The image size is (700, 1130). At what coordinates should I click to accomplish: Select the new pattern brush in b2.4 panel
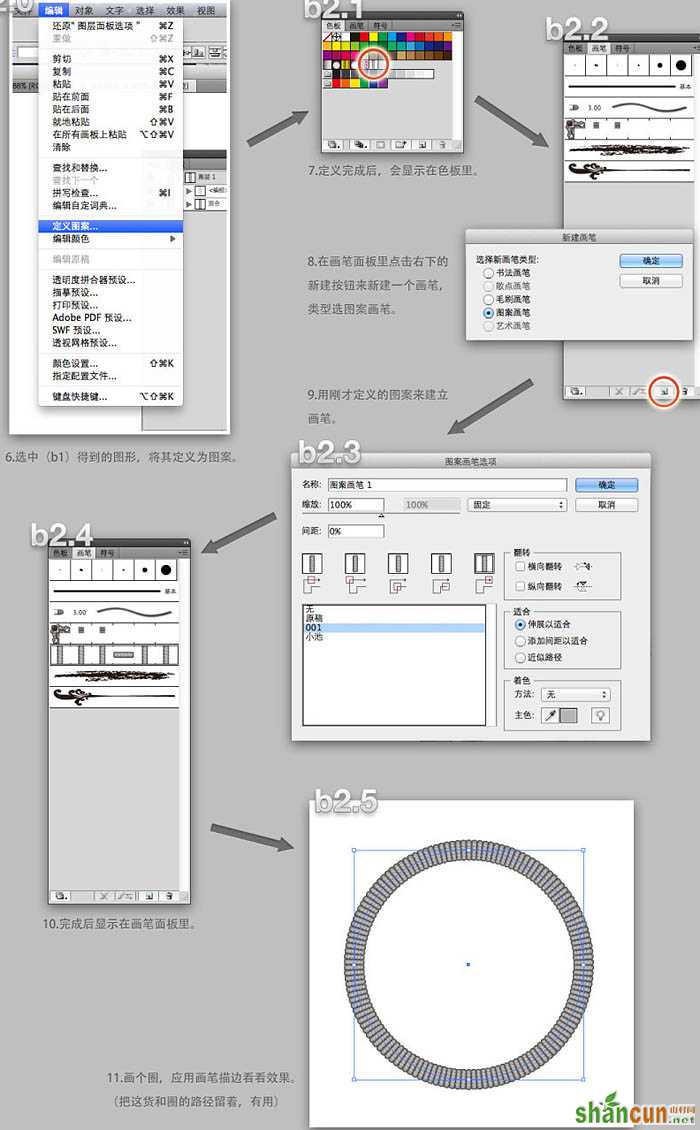[115, 655]
